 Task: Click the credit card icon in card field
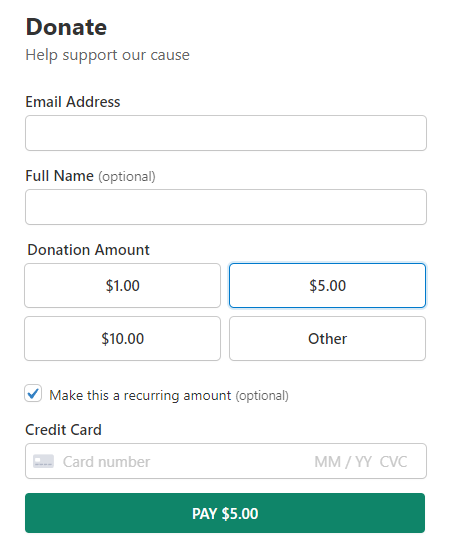(x=43, y=461)
